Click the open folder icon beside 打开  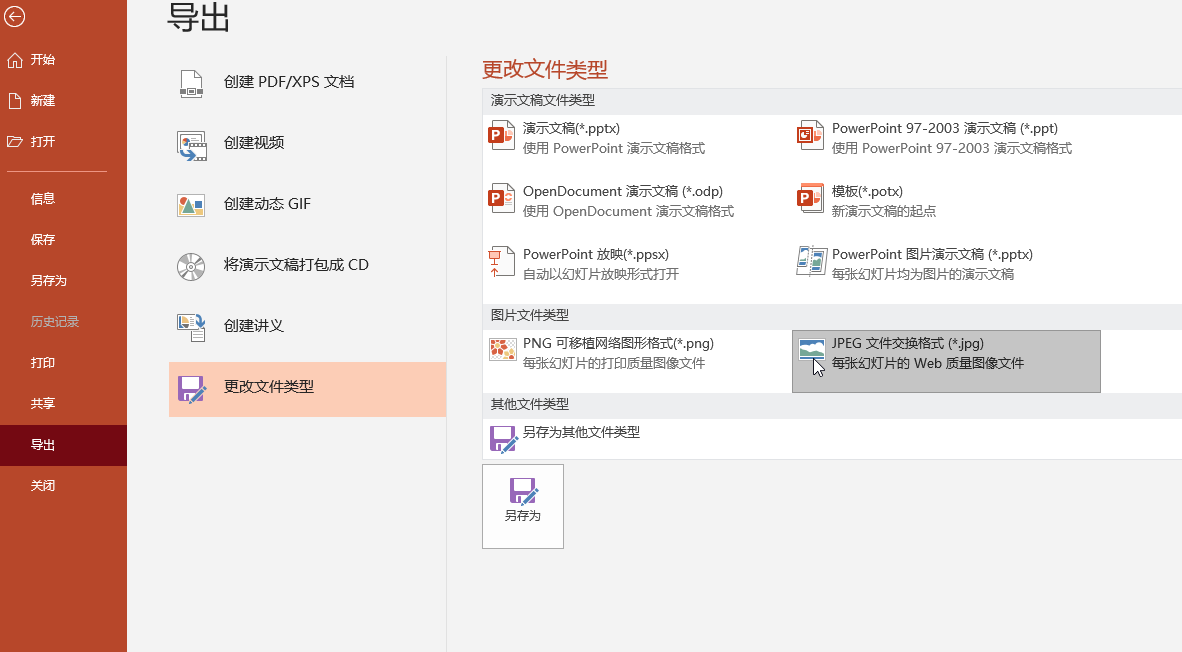tap(15, 142)
